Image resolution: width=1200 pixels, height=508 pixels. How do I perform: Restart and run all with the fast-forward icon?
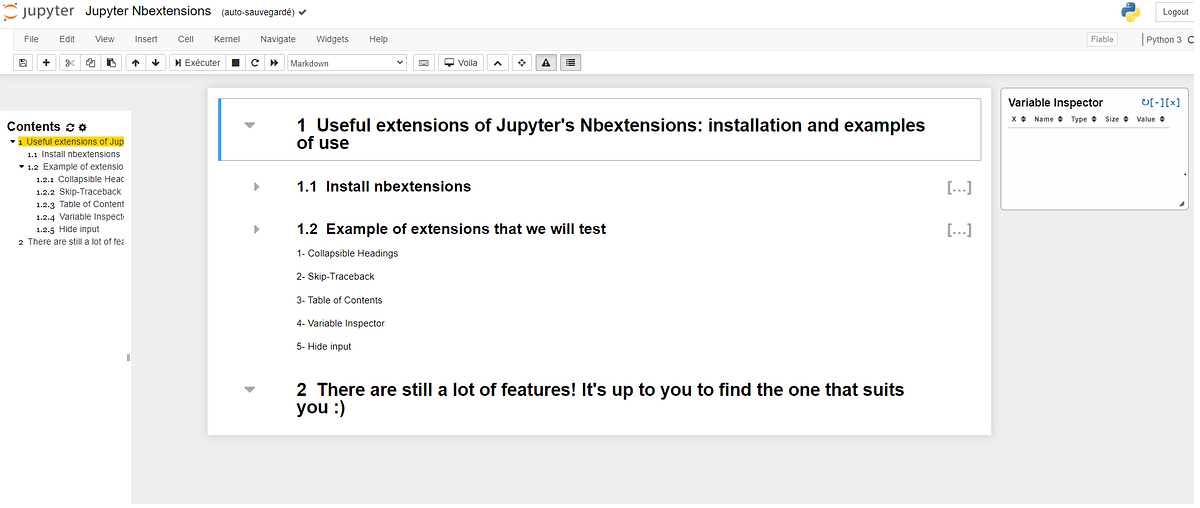(x=274, y=62)
